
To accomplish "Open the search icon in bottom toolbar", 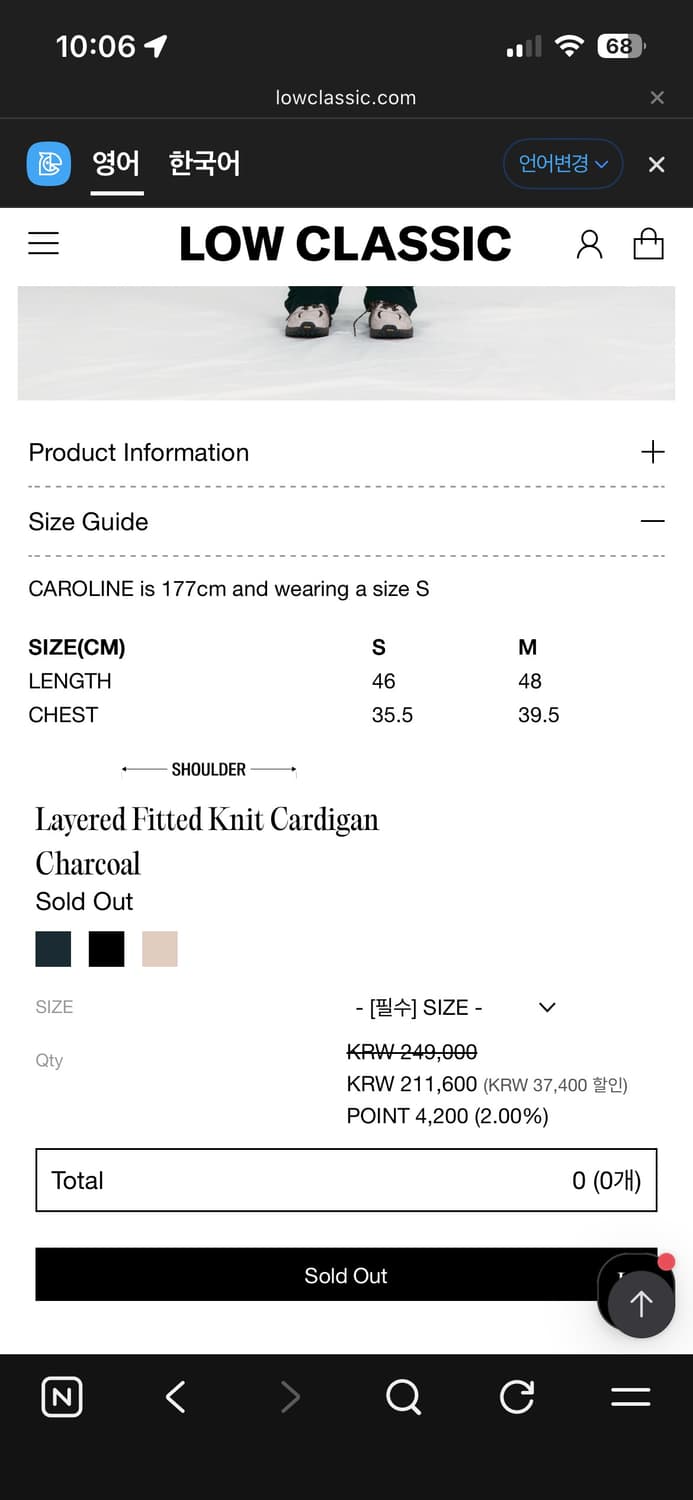I will coord(403,1397).
